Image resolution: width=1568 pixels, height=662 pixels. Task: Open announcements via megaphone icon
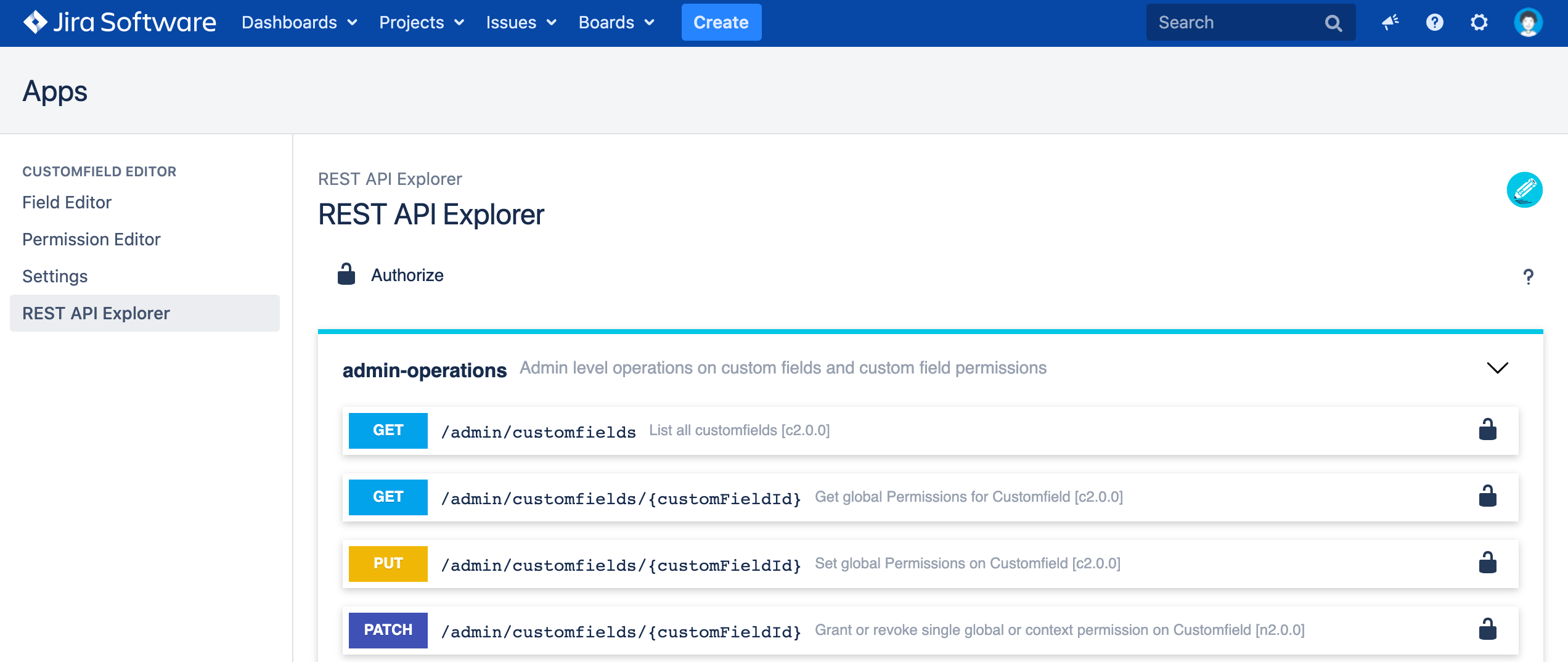point(1389,22)
